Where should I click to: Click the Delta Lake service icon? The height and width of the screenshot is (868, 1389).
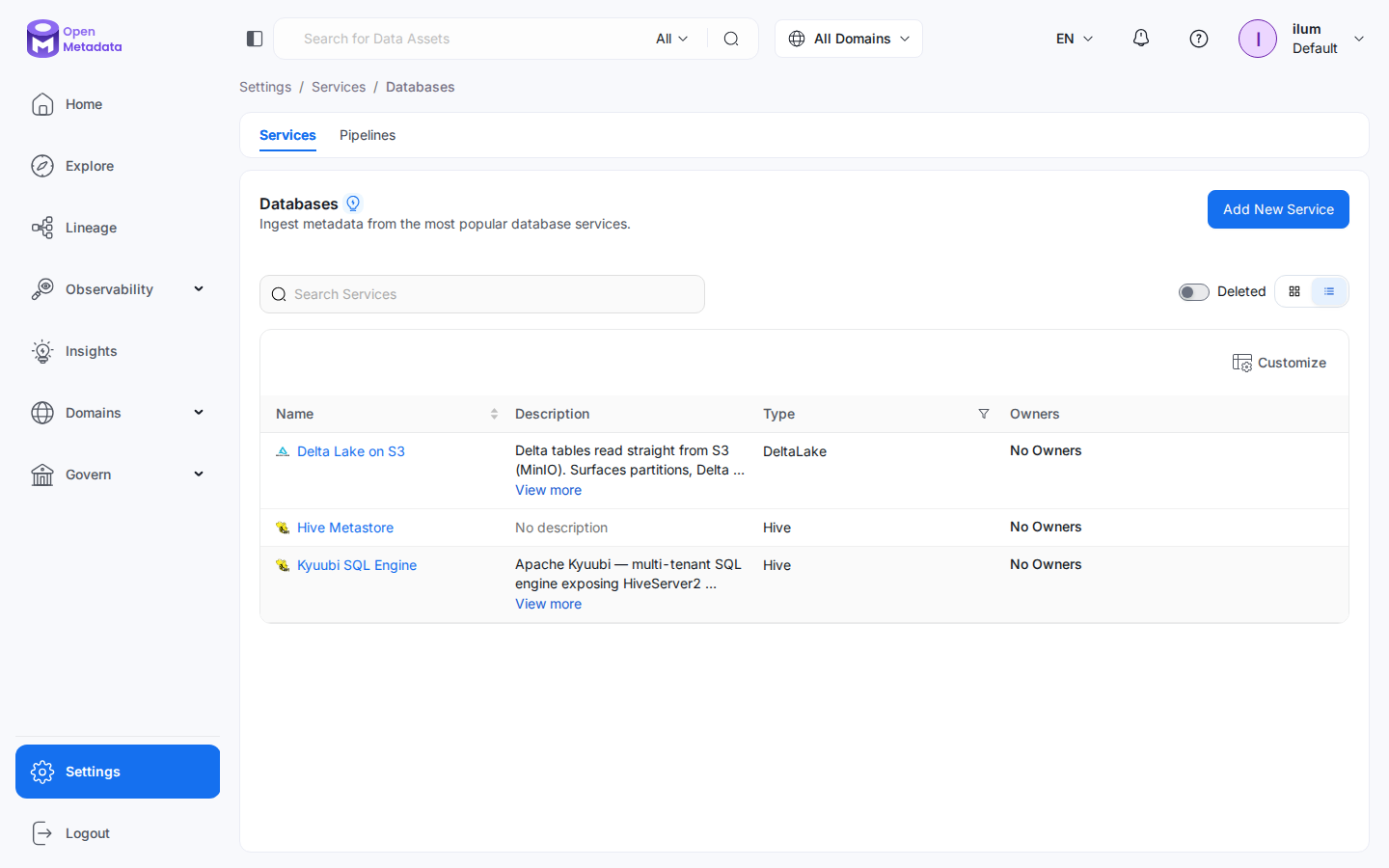[283, 451]
